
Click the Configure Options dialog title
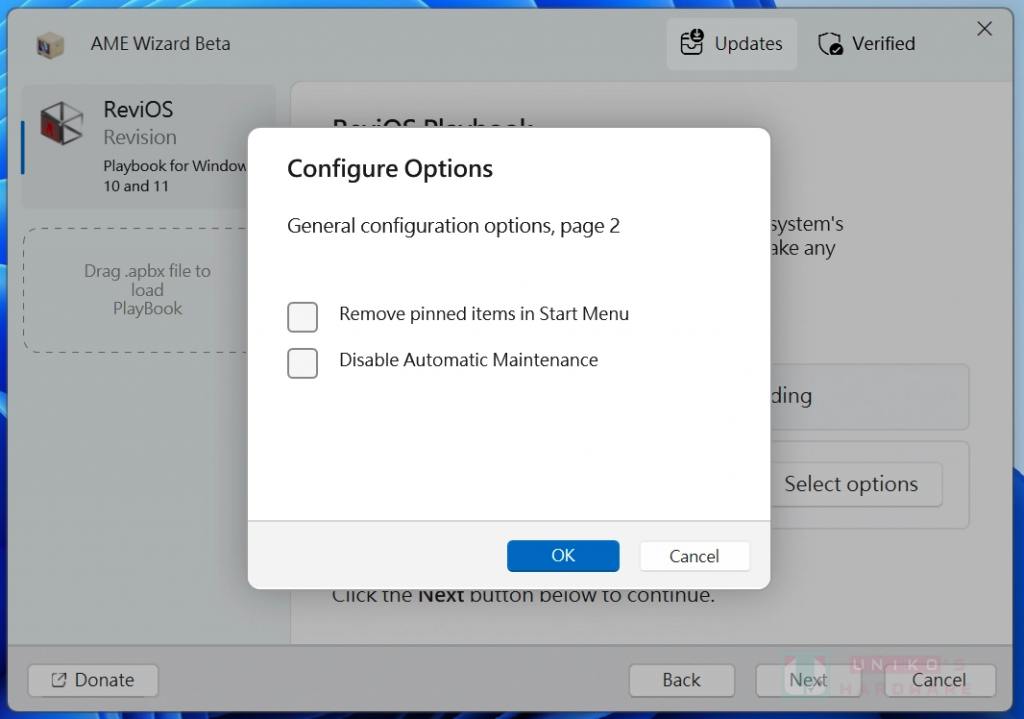(x=390, y=168)
